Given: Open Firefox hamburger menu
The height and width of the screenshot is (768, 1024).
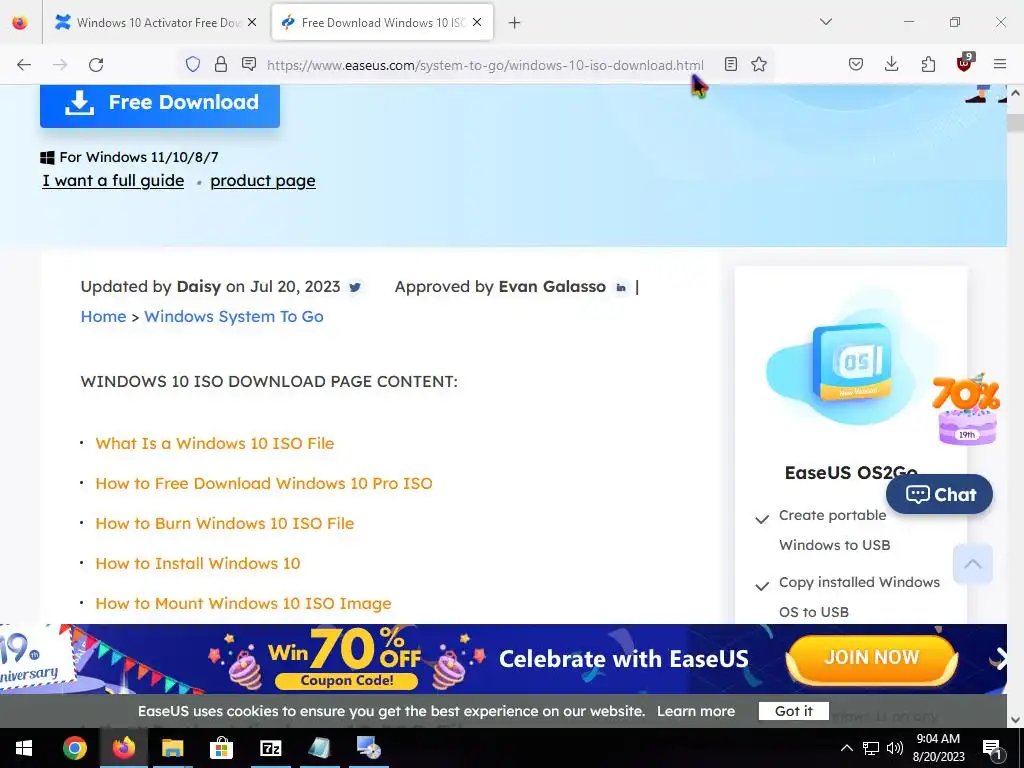Looking at the screenshot, I should 1000,64.
